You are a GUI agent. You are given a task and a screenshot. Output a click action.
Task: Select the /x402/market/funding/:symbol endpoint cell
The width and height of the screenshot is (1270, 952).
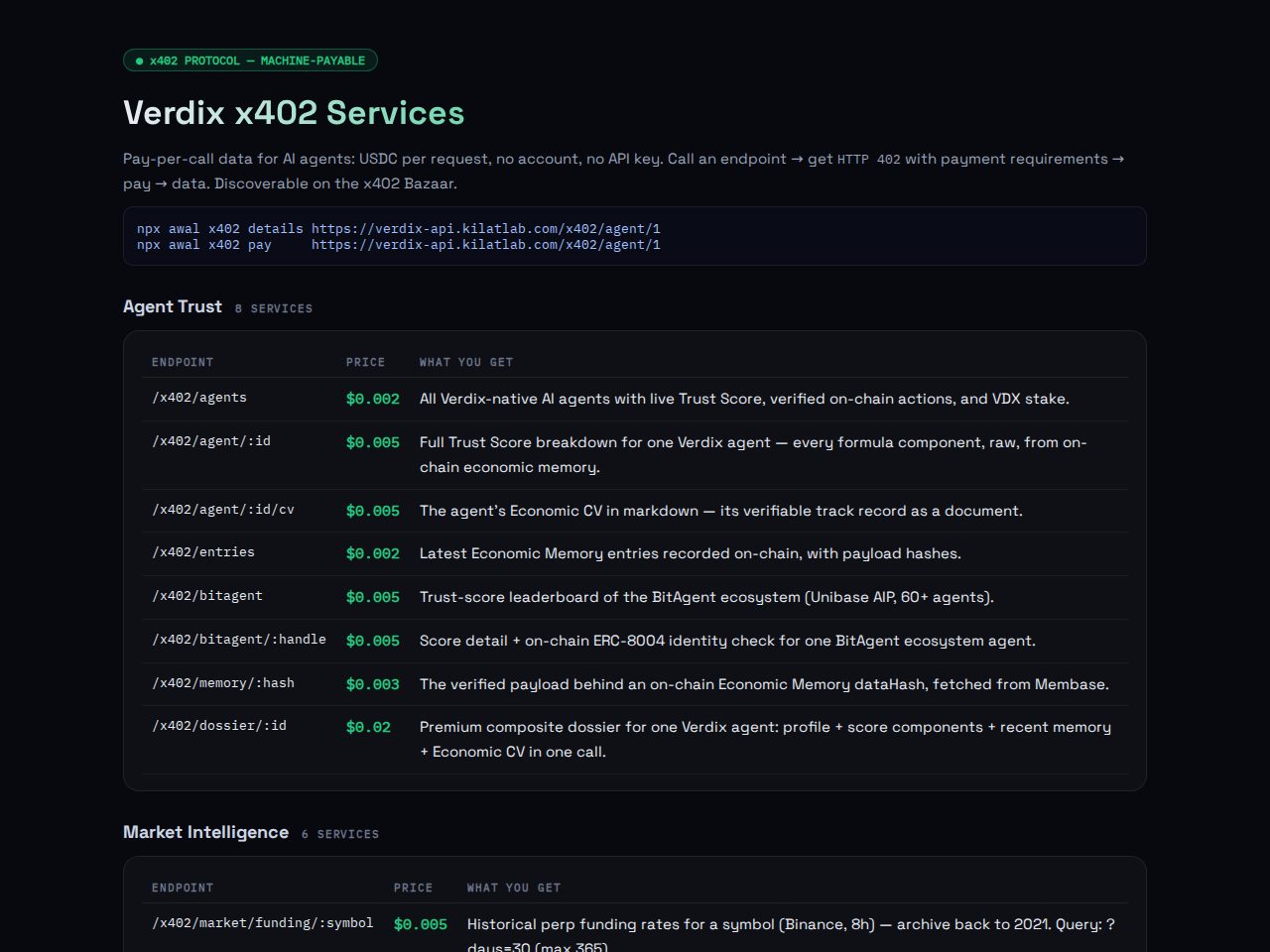263,923
